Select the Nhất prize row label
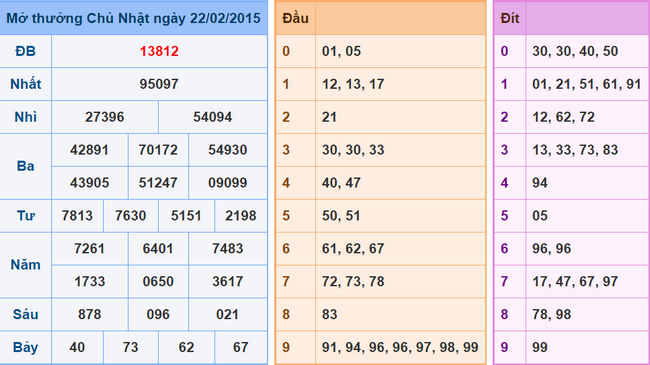The image size is (650, 365). pyautogui.click(x=25, y=84)
